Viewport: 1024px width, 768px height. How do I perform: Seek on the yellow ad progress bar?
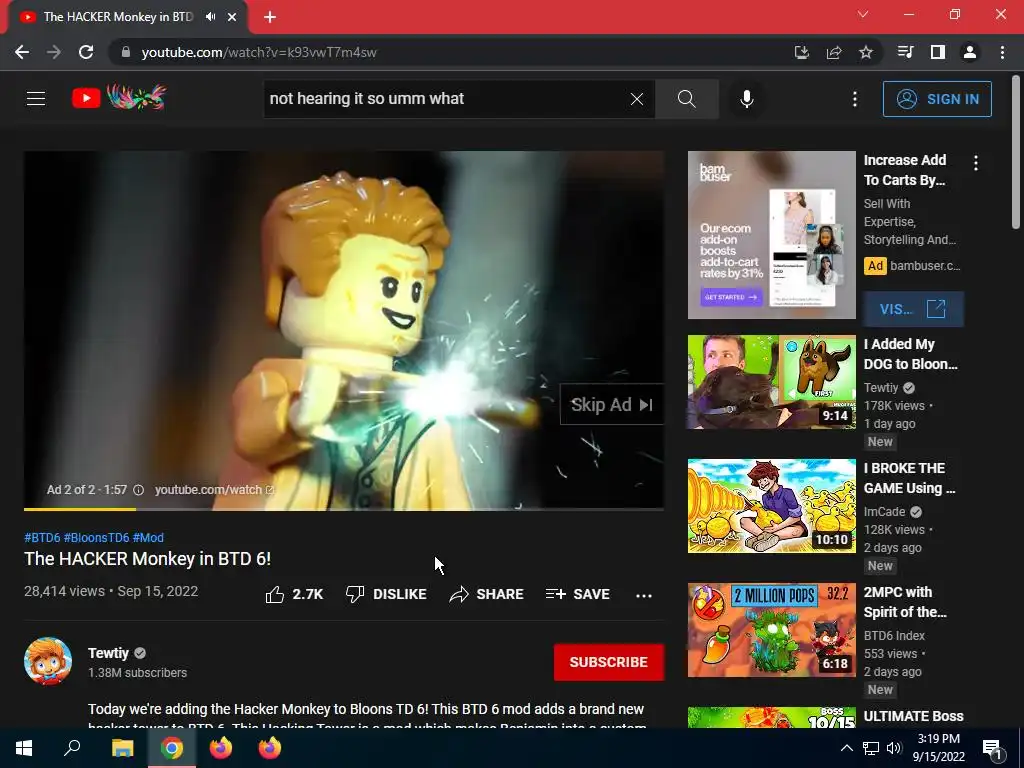click(x=344, y=509)
